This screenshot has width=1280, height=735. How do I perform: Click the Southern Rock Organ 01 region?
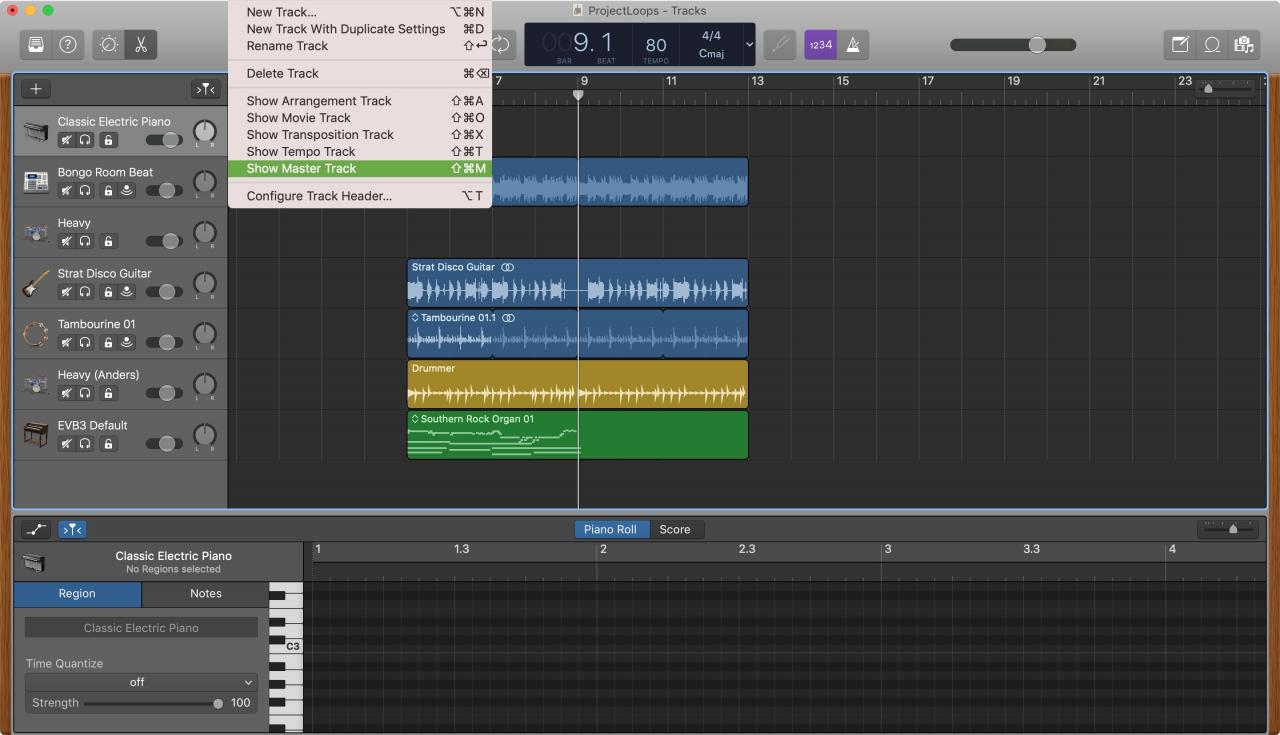pyautogui.click(x=577, y=435)
